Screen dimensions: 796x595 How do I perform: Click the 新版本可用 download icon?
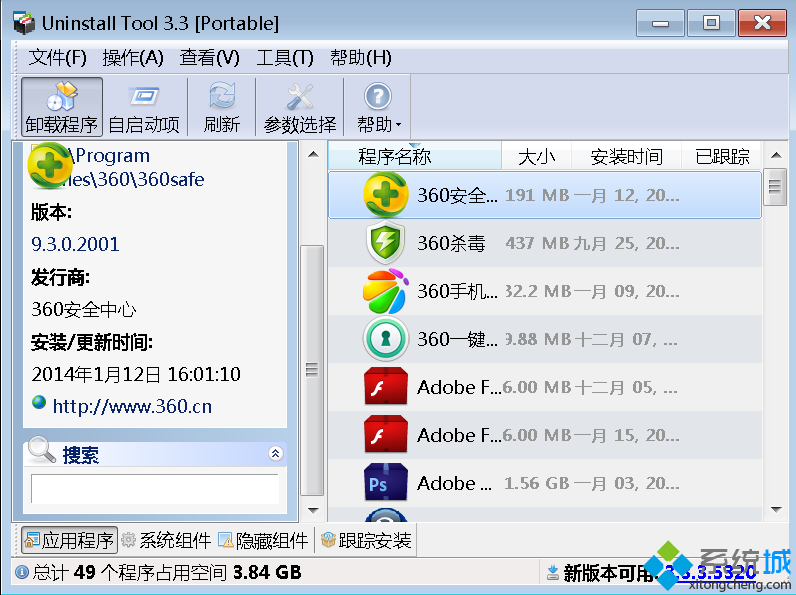553,573
